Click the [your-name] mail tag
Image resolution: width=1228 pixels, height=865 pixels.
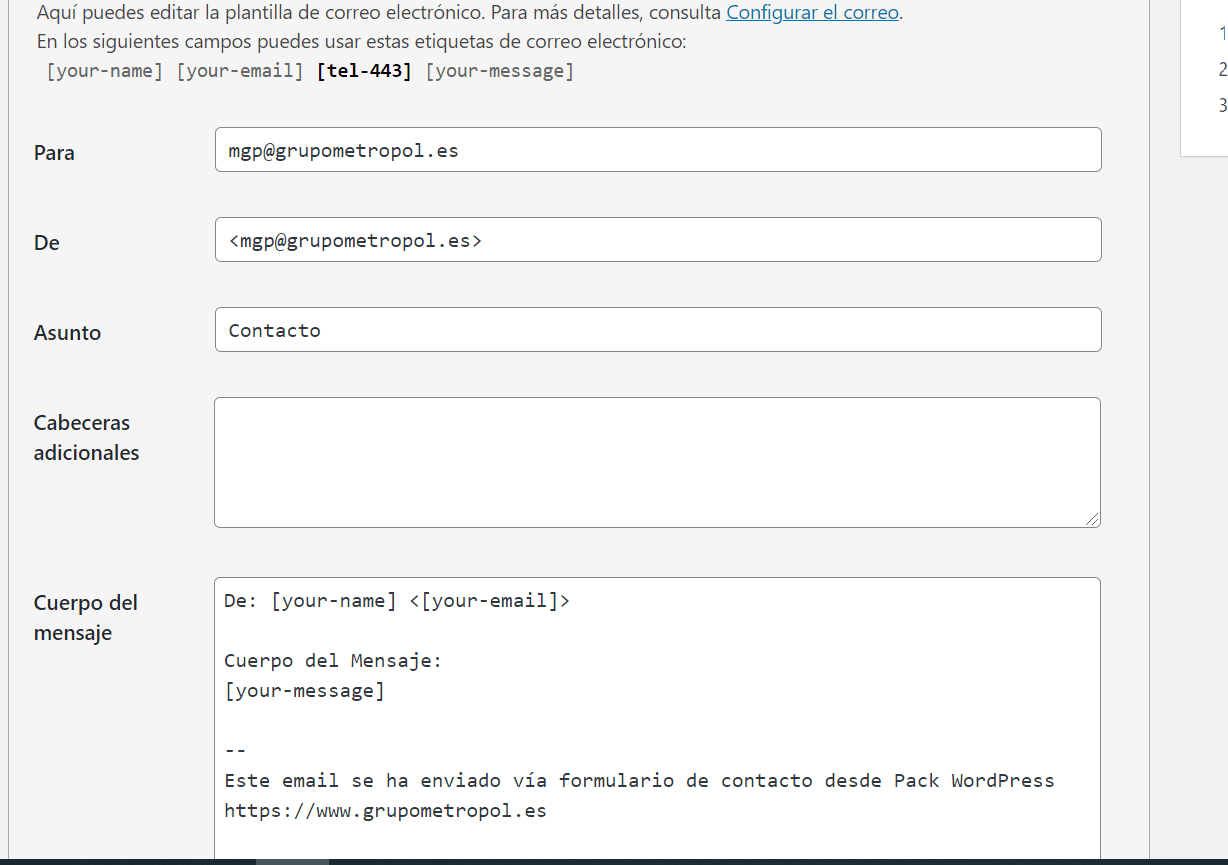point(105,71)
